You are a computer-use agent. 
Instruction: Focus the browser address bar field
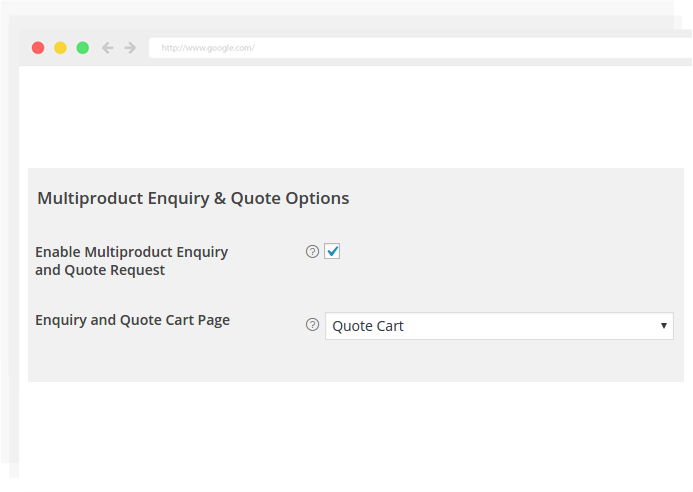pyautogui.click(x=420, y=48)
